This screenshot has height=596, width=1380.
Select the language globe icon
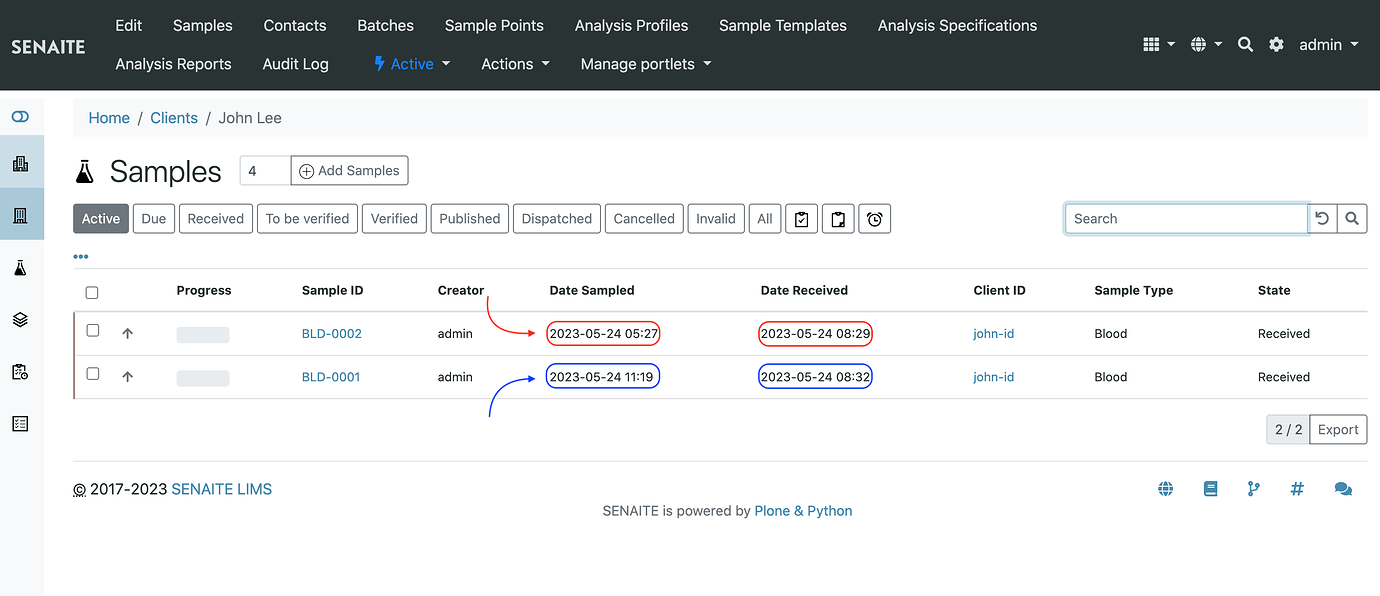pos(1200,44)
